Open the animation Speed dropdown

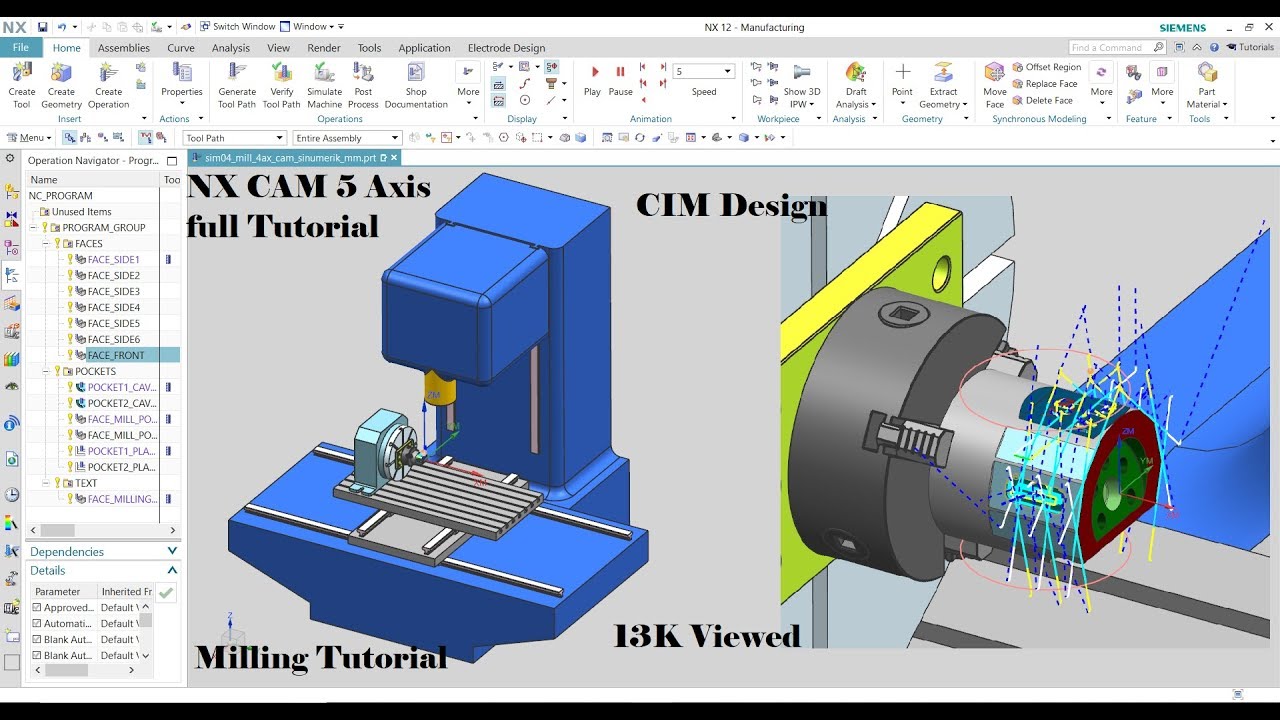tap(704, 71)
